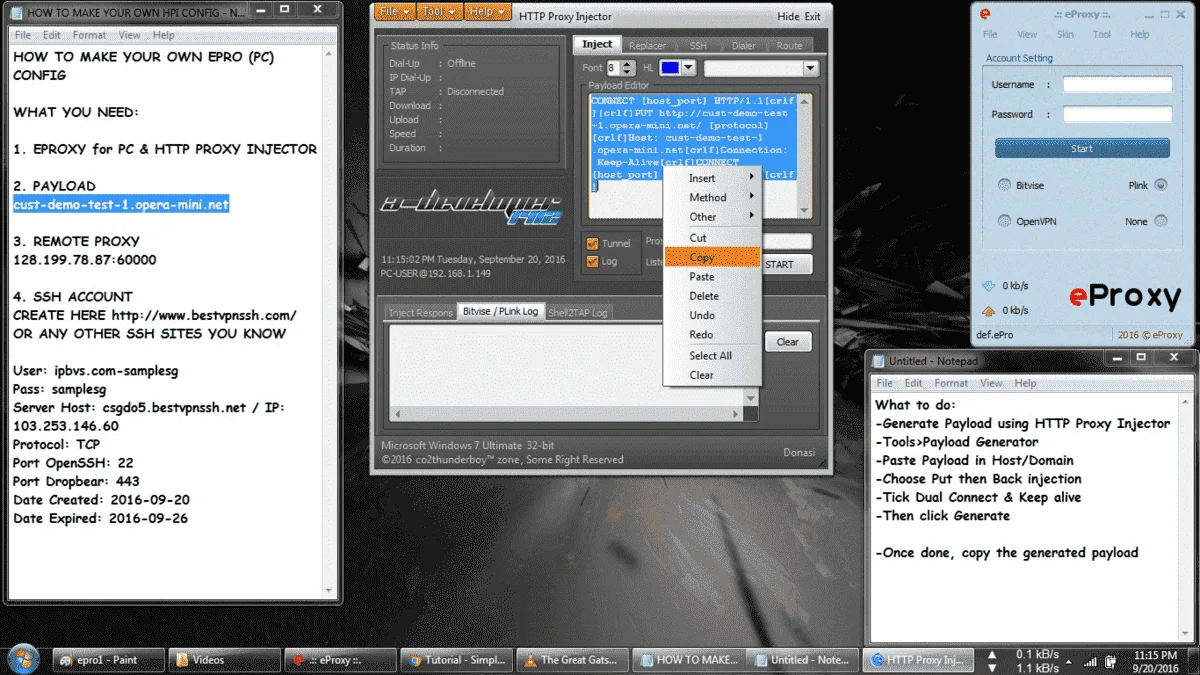Open Tutorial Chrome window from the taskbar
Screen dimensions: 1200x675
click(456, 660)
